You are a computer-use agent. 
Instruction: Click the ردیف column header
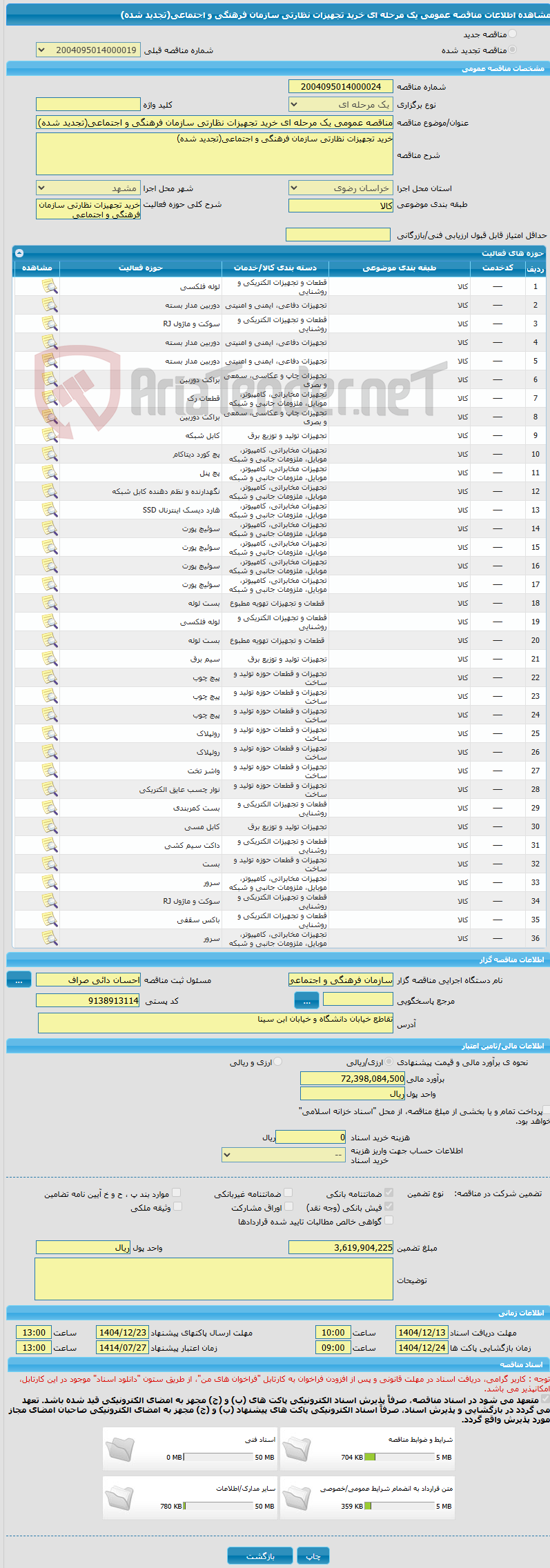click(536, 268)
